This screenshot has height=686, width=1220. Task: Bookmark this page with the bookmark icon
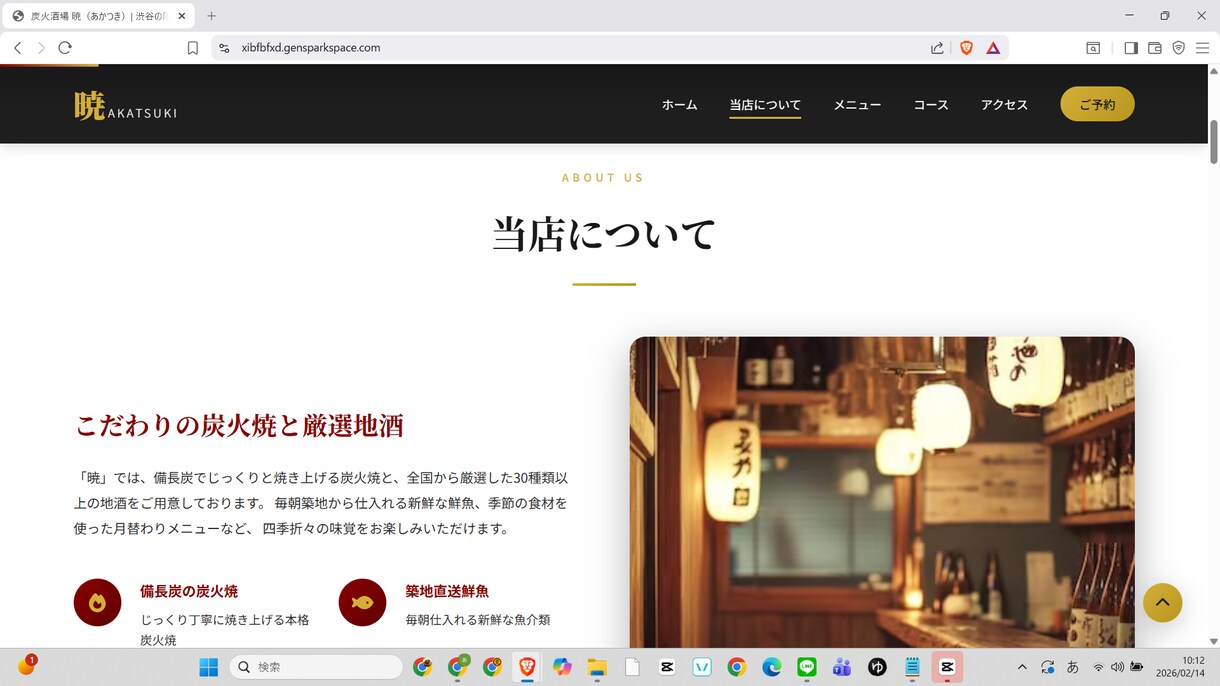[193, 47]
